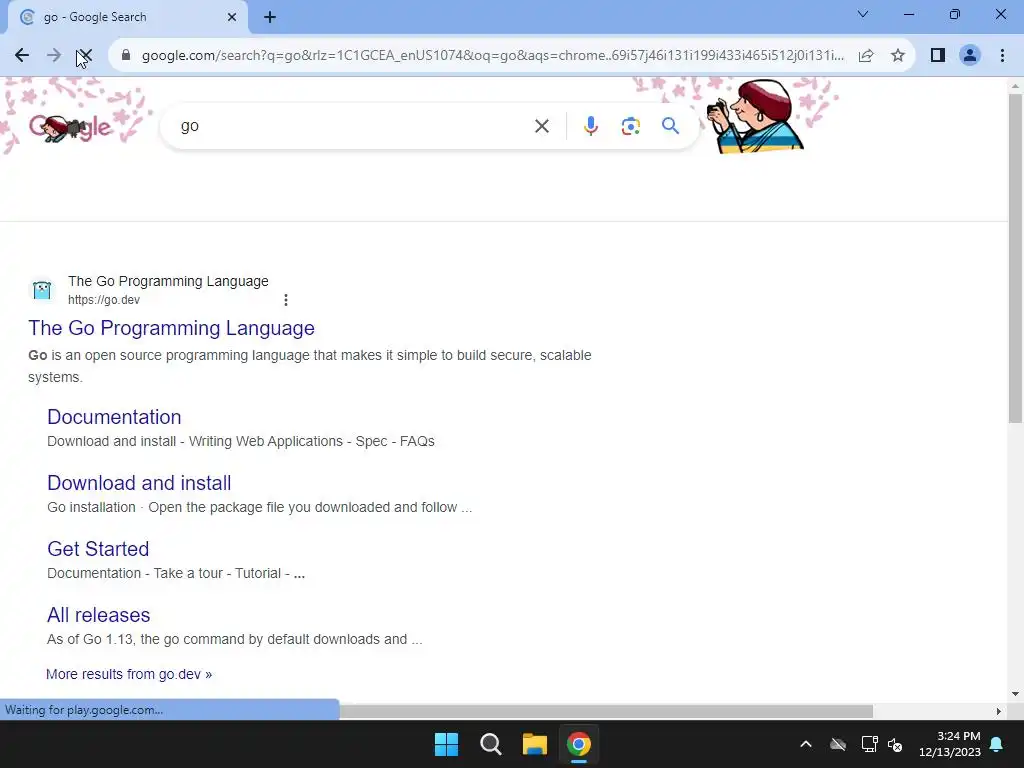Click the Go gopher favicon
The height and width of the screenshot is (768, 1024).
[x=42, y=289]
